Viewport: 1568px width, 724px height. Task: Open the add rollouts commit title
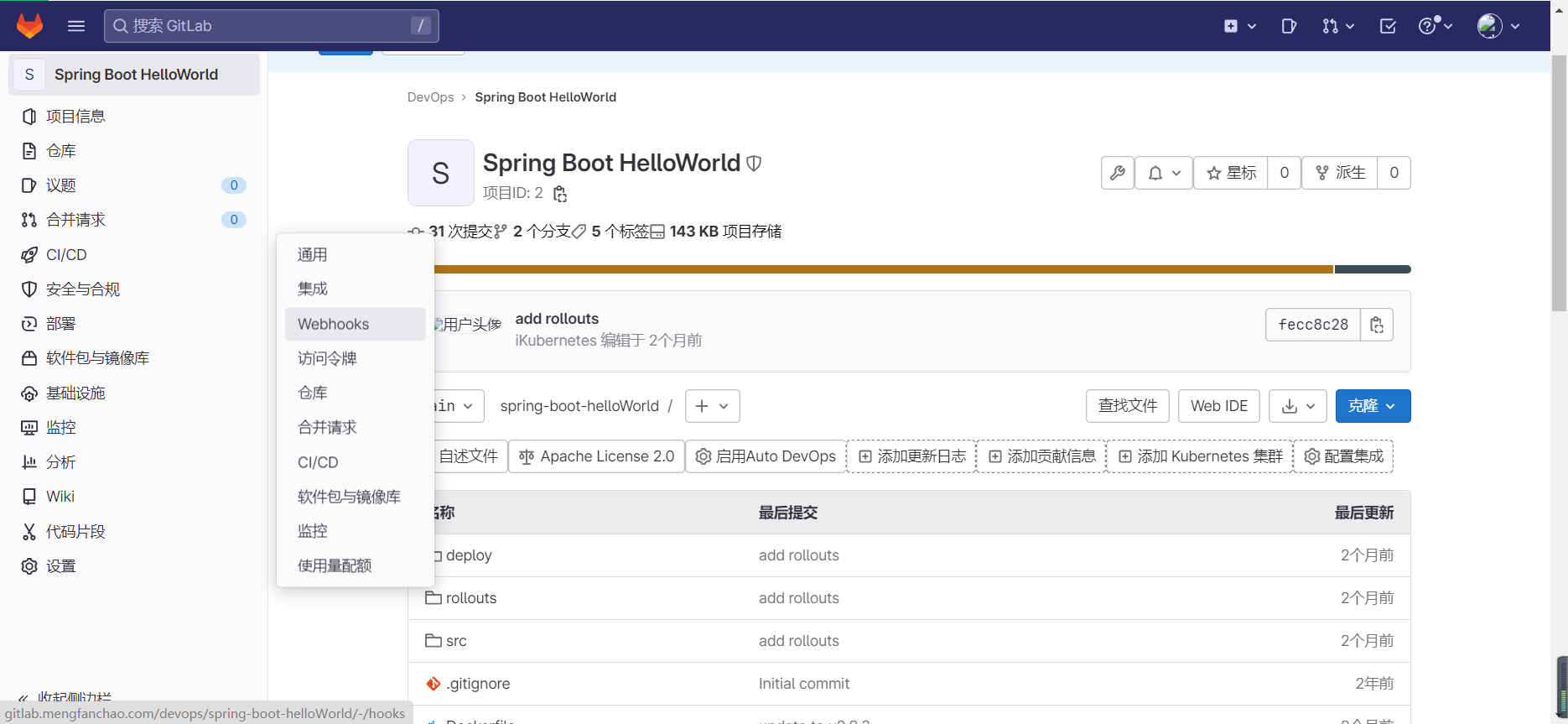(x=557, y=319)
